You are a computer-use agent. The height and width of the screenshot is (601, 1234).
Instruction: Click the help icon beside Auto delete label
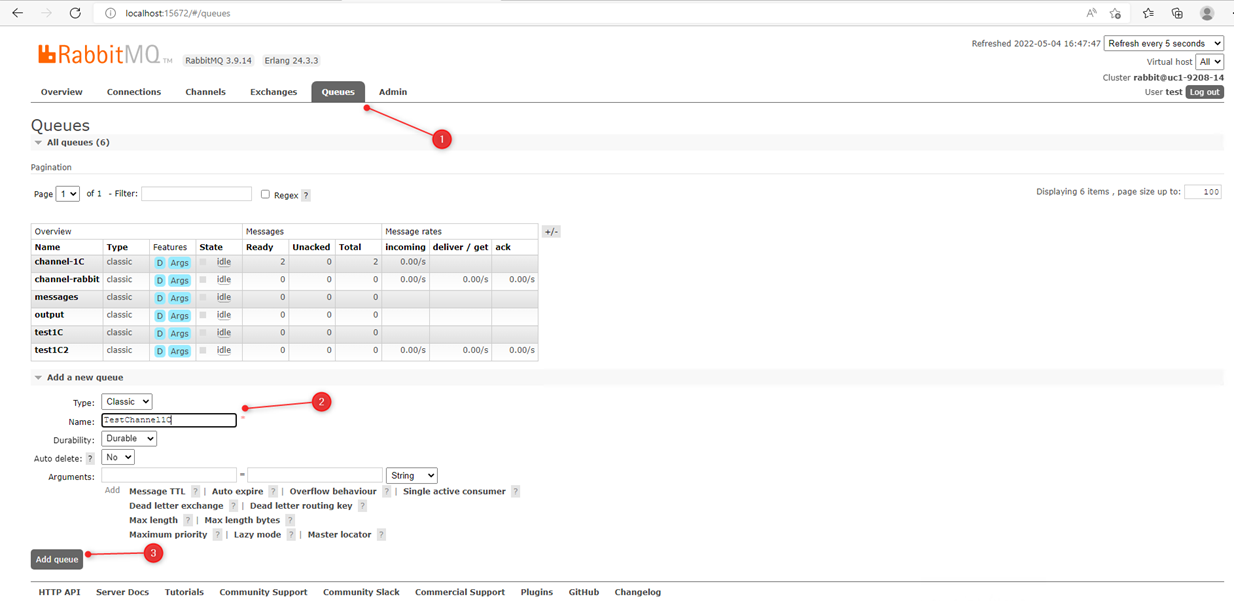click(x=90, y=458)
